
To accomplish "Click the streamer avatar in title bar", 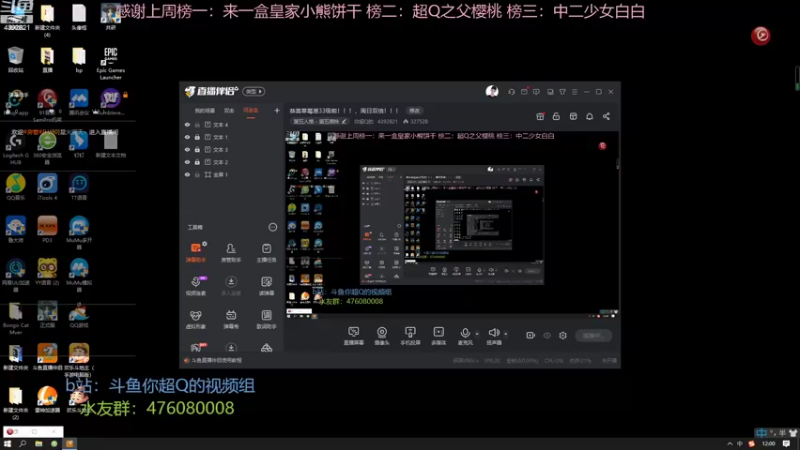I will pos(492,91).
